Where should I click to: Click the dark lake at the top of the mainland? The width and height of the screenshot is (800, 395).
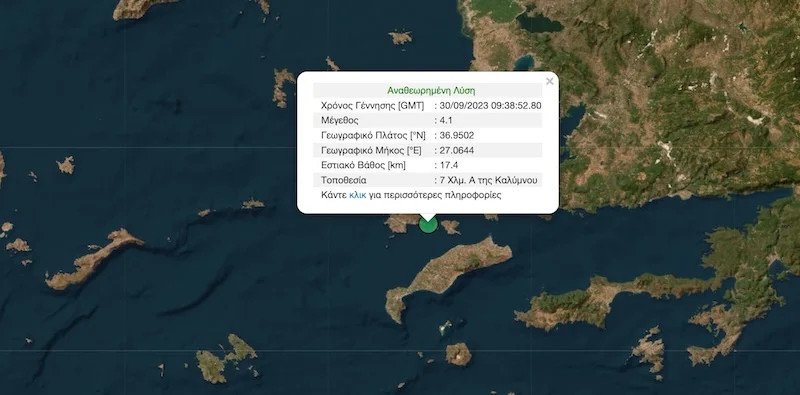coord(540,23)
